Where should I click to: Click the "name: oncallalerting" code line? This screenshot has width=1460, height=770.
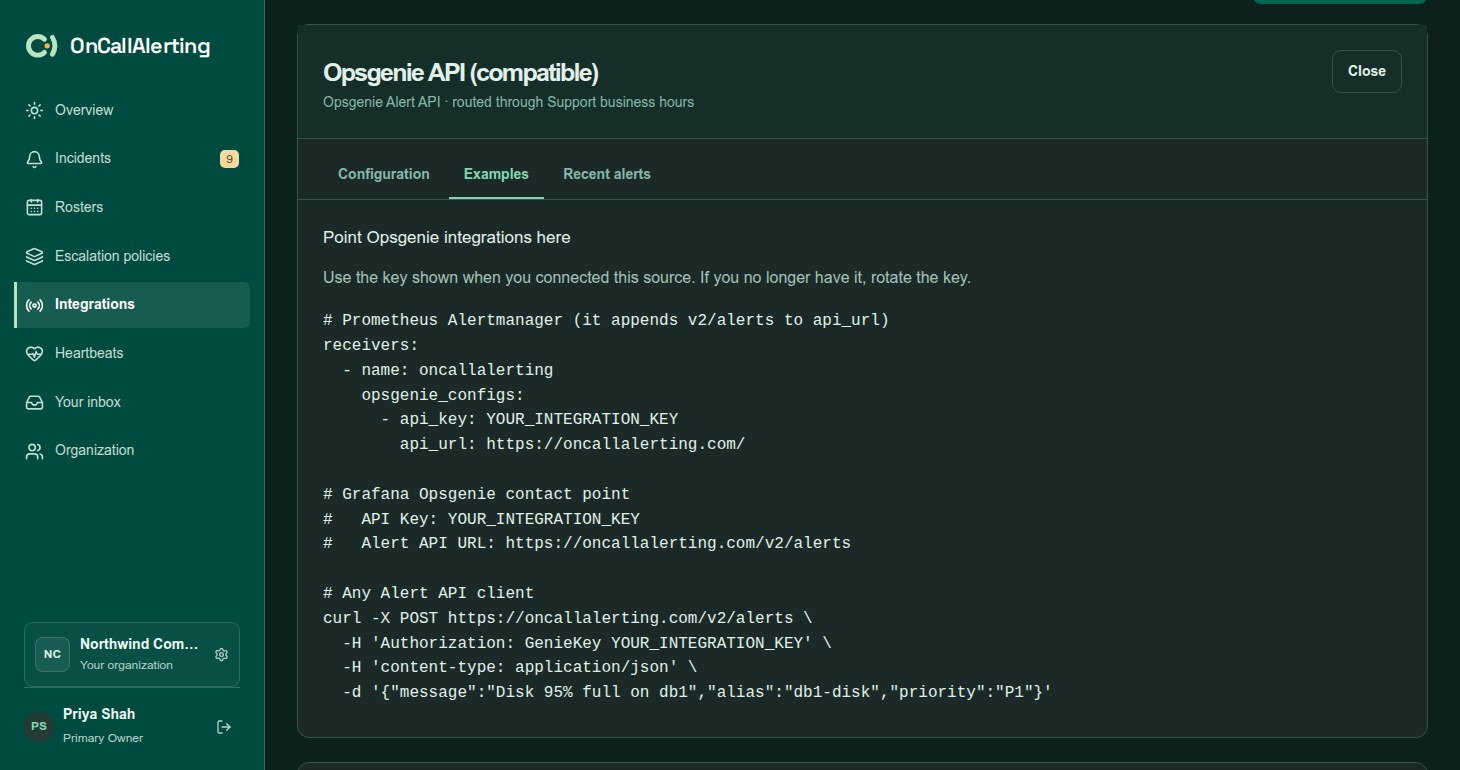click(x=448, y=370)
